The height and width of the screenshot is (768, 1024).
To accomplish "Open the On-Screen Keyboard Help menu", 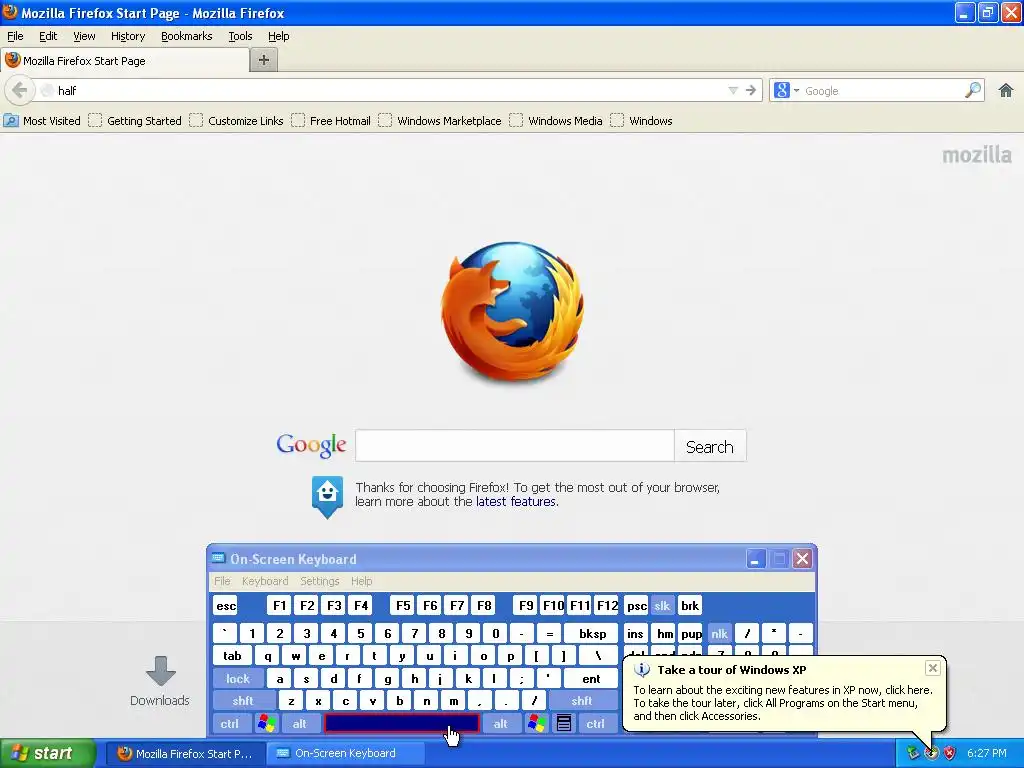I will coord(362,581).
